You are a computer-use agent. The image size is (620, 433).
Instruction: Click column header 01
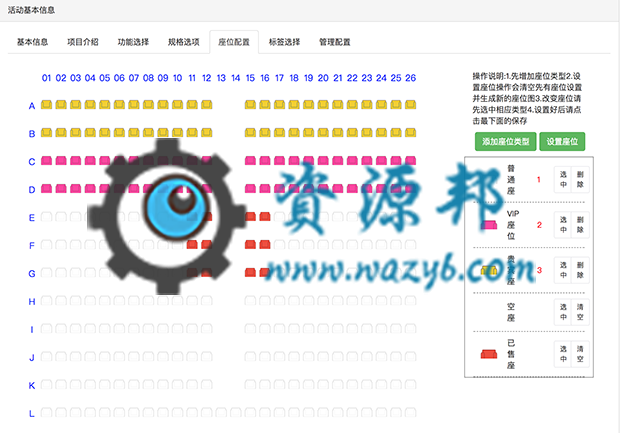(47, 78)
